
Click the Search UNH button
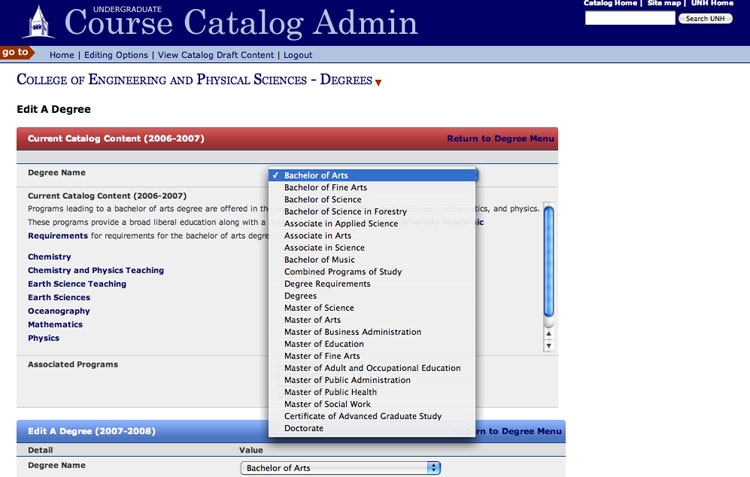705,19
